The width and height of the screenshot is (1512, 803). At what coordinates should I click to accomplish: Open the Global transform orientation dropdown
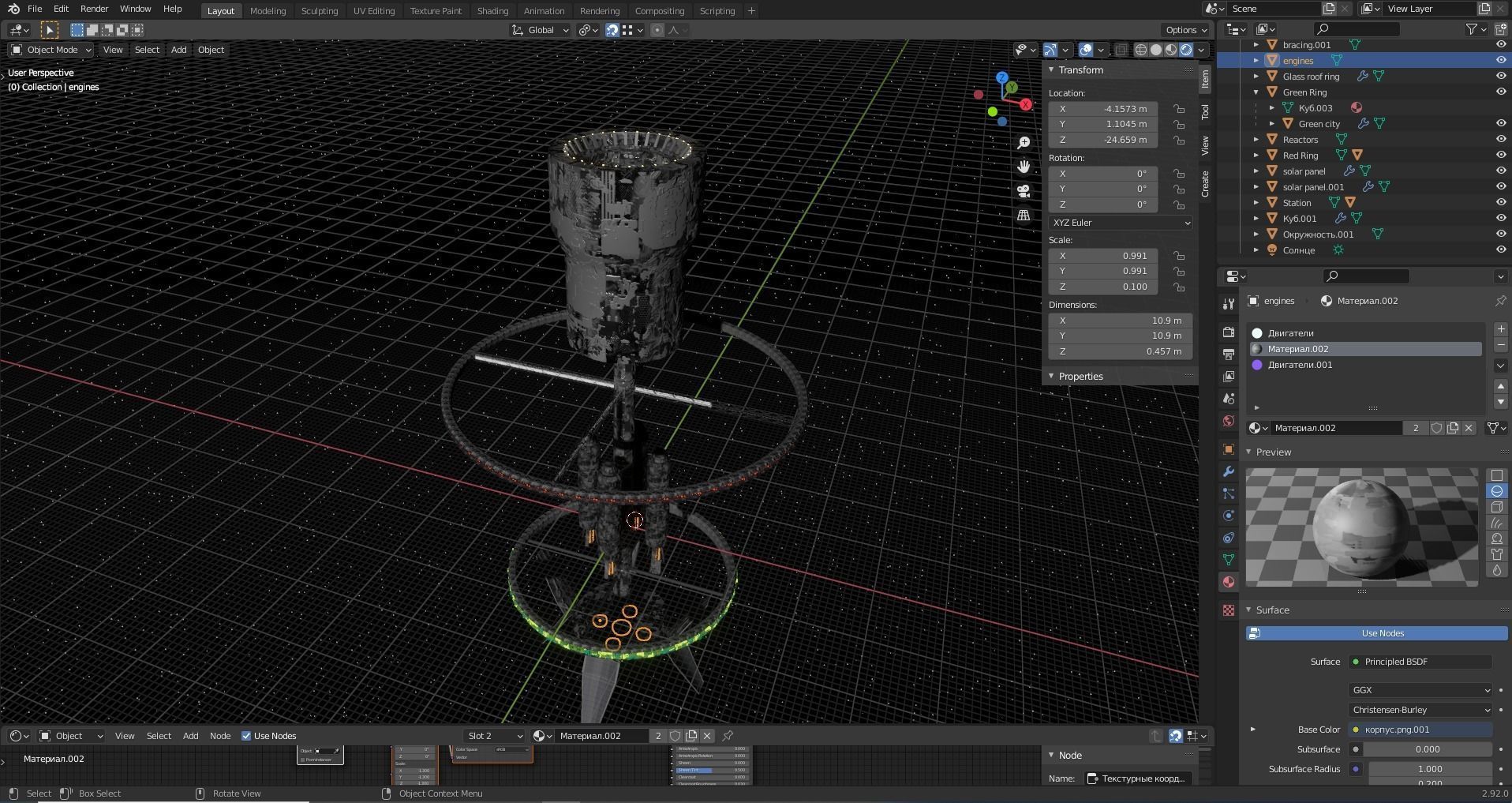pyautogui.click(x=540, y=30)
